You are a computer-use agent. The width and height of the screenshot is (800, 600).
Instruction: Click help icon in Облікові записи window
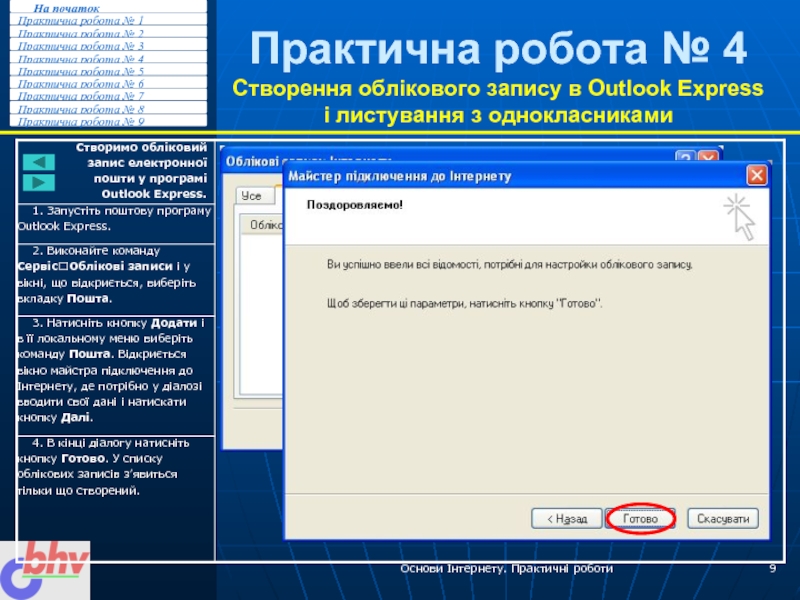(x=685, y=156)
